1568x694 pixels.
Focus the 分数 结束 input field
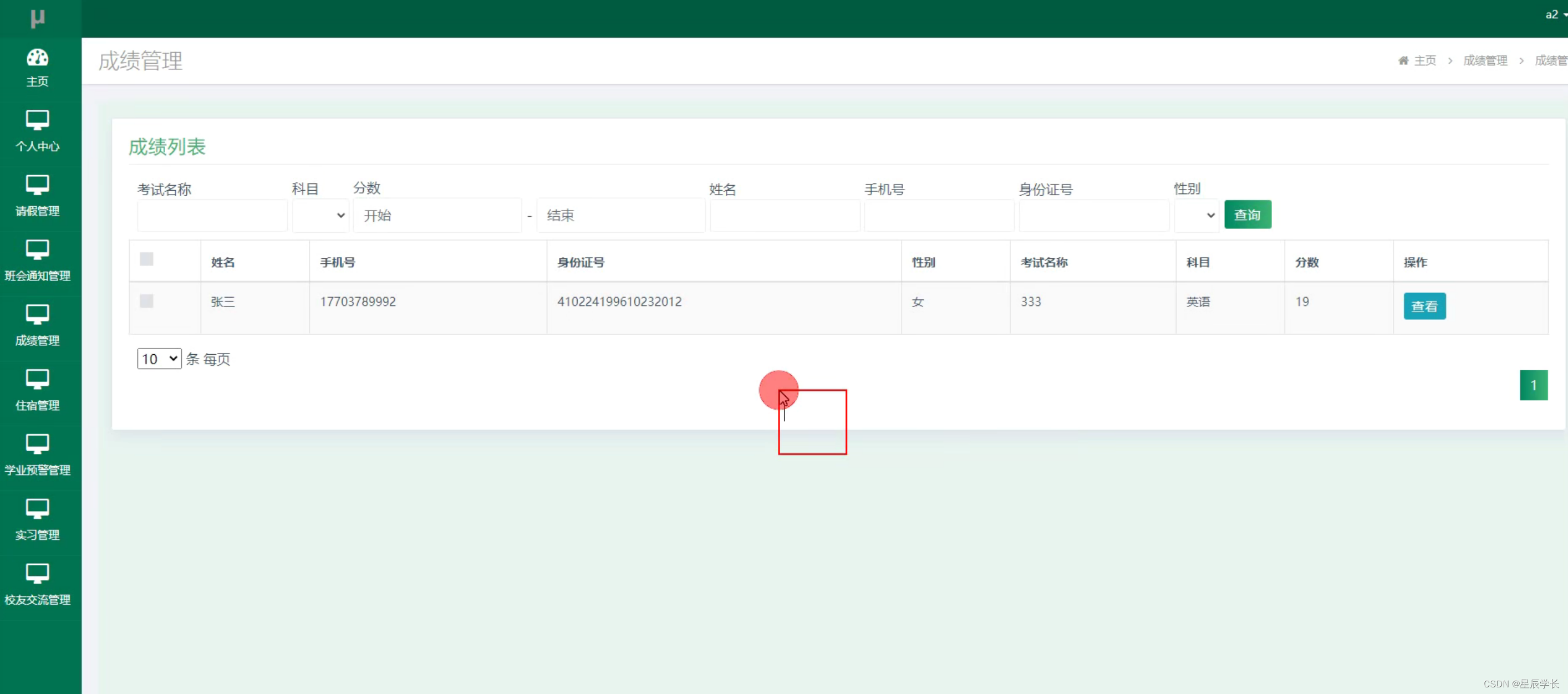click(621, 216)
